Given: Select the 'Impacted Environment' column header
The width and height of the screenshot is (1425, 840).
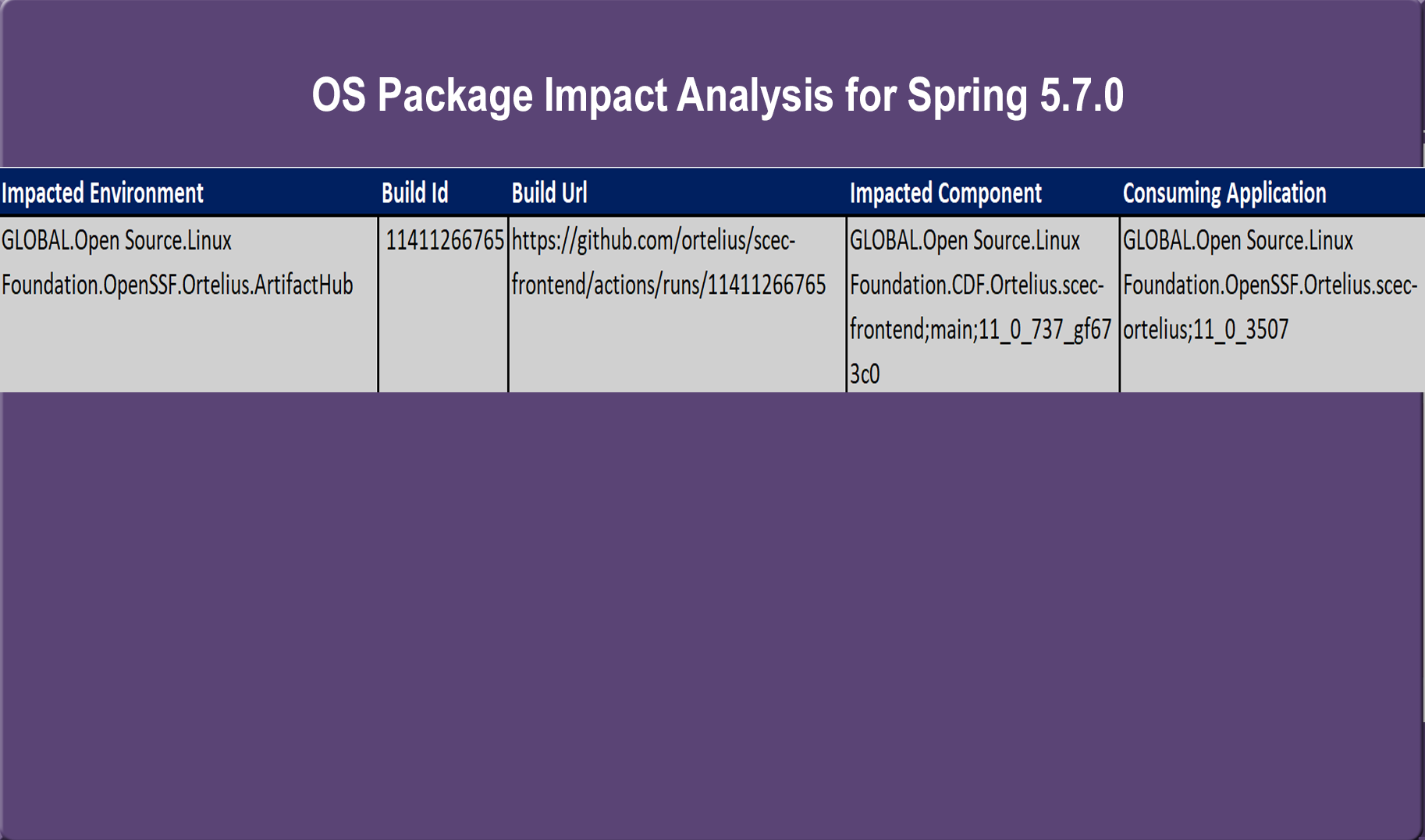Looking at the screenshot, I should click(x=102, y=193).
